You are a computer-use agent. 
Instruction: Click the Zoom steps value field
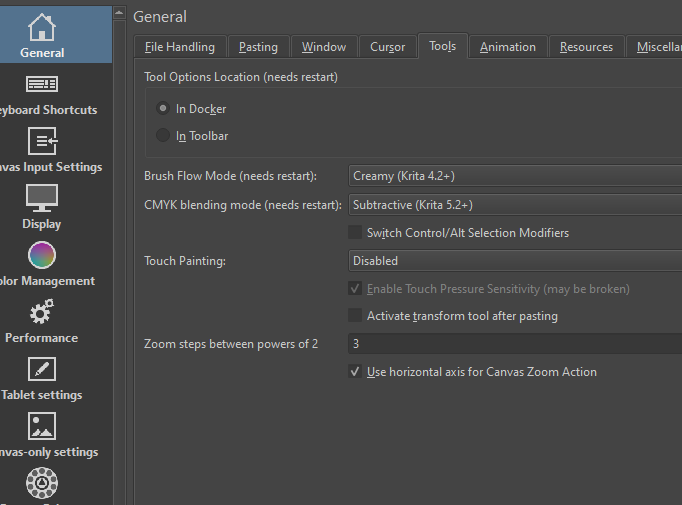514,344
